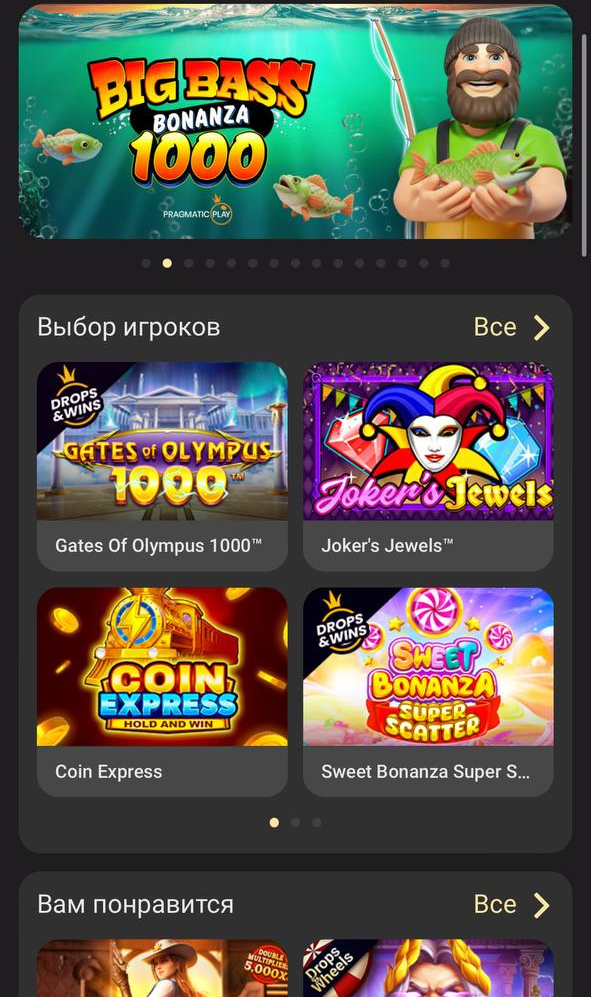Open the cowgirl game with 5,000x multiplier badge
The width and height of the screenshot is (591, 997).
tap(162, 968)
